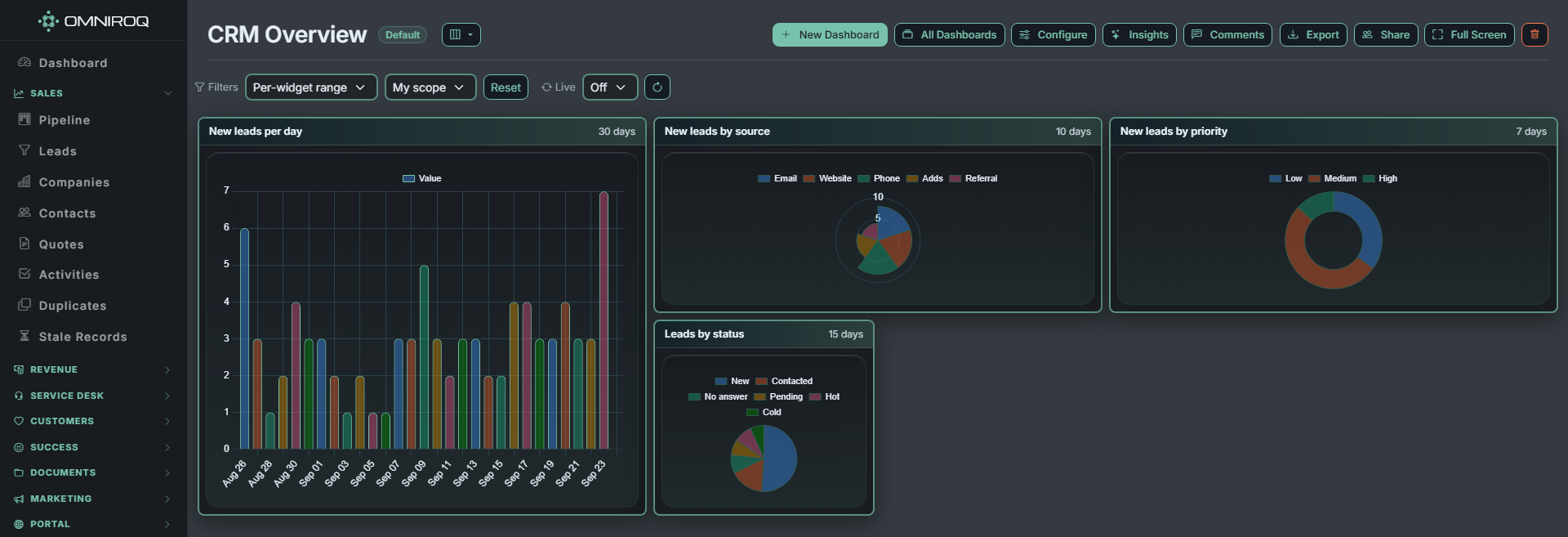Open Insights panel

click(x=1139, y=34)
